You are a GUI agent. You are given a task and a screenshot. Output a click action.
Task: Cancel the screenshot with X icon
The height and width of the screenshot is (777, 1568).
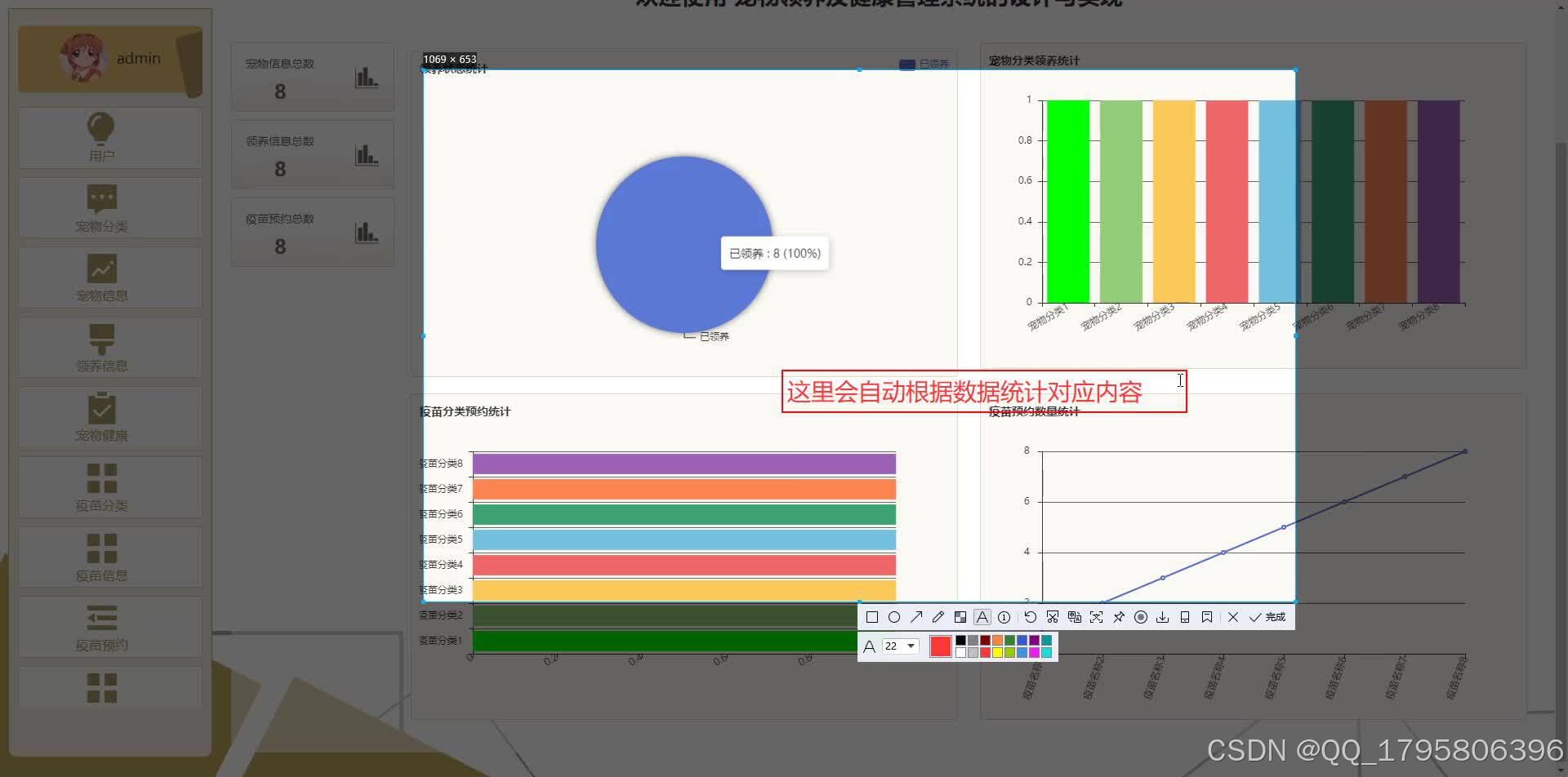pyautogui.click(x=1233, y=617)
